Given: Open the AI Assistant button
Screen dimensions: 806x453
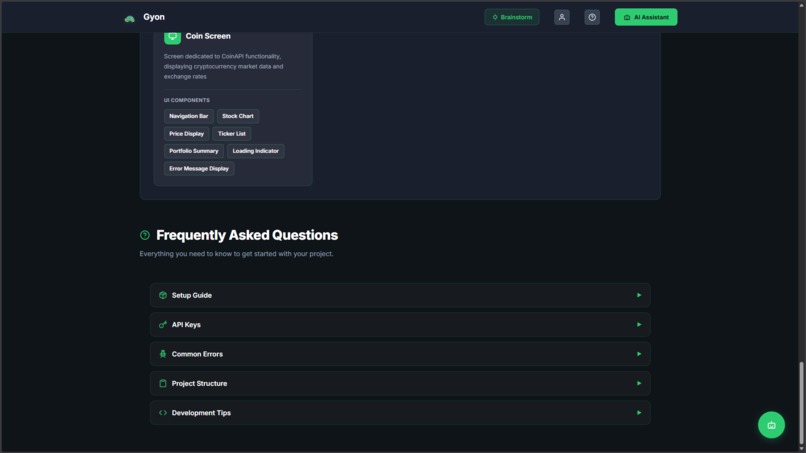Looking at the screenshot, I should point(646,17).
